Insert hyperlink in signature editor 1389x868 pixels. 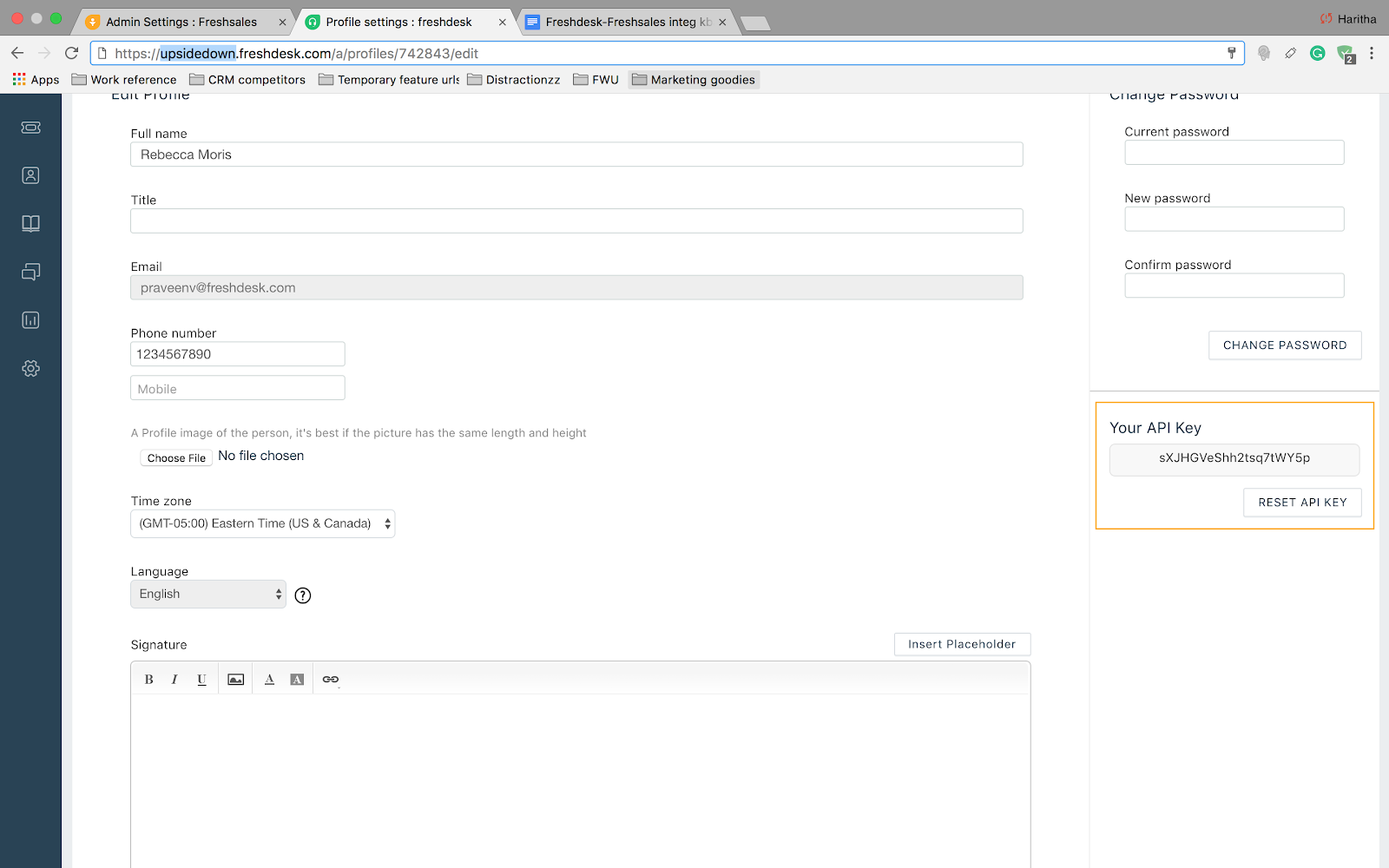[330, 680]
